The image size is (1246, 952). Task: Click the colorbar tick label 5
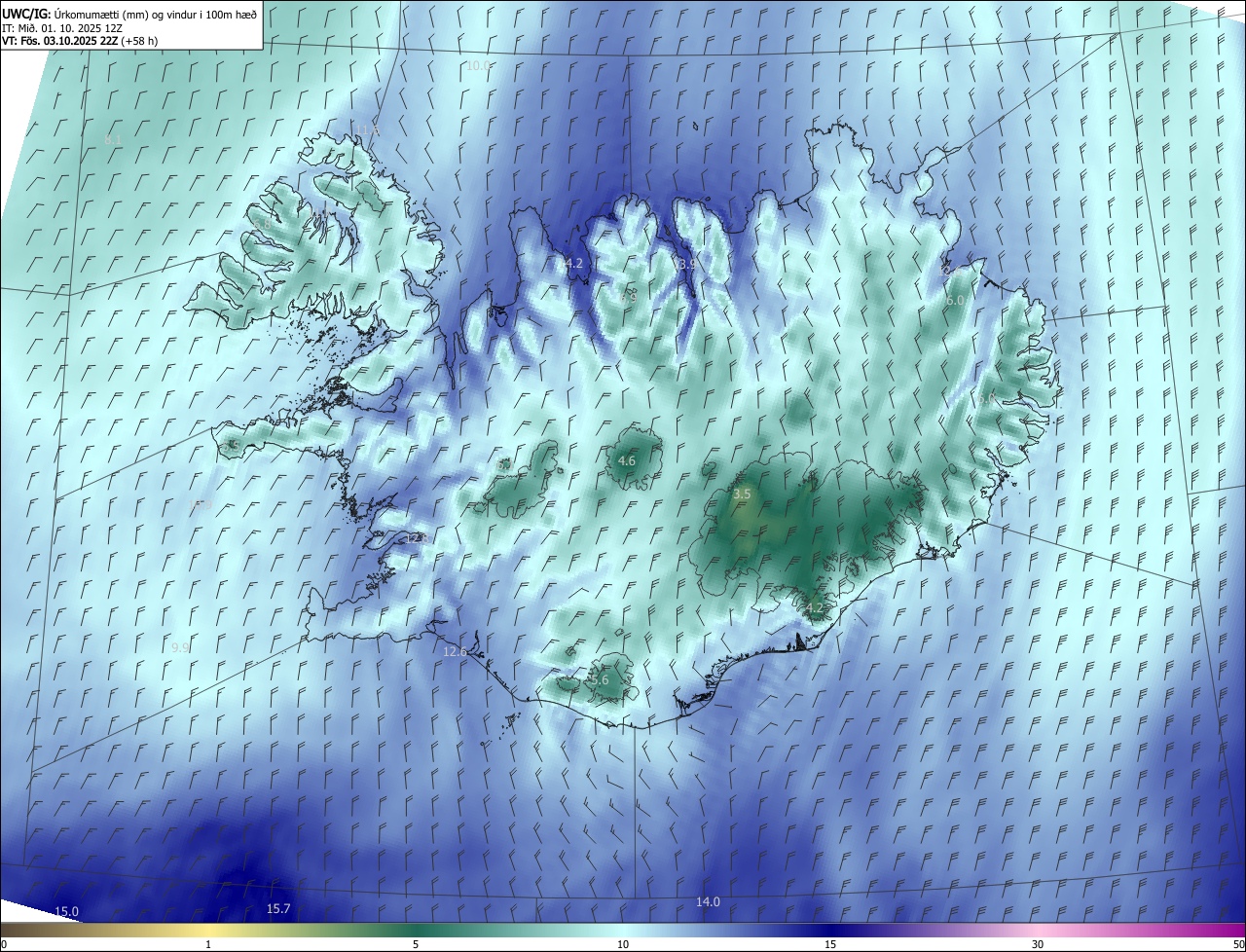(x=416, y=944)
